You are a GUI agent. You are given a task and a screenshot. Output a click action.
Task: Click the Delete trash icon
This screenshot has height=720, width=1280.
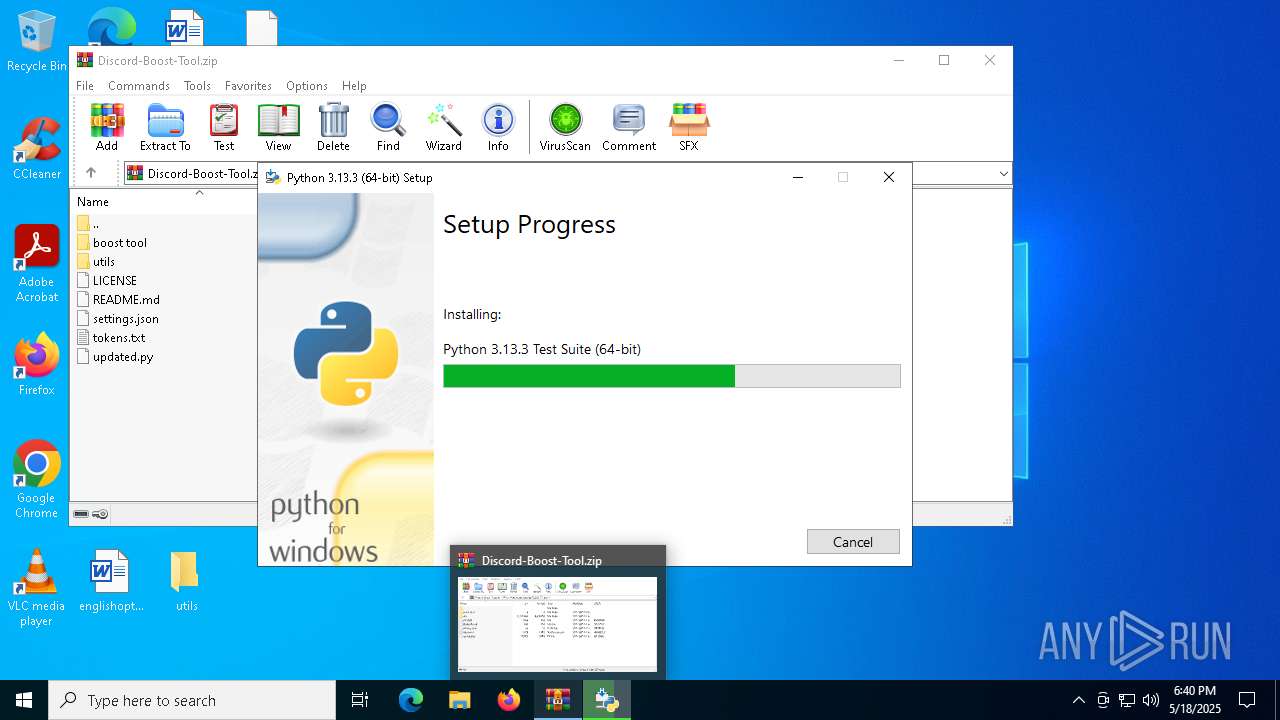(333, 127)
